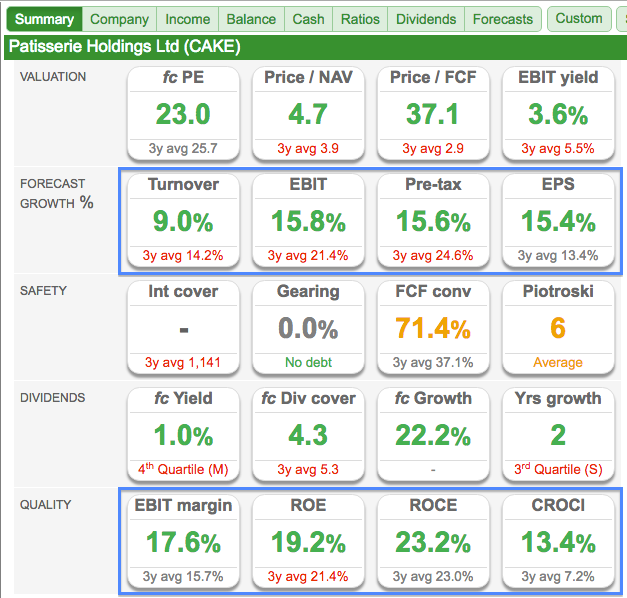
Task: Click the EPS growth card
Action: [x=558, y=220]
